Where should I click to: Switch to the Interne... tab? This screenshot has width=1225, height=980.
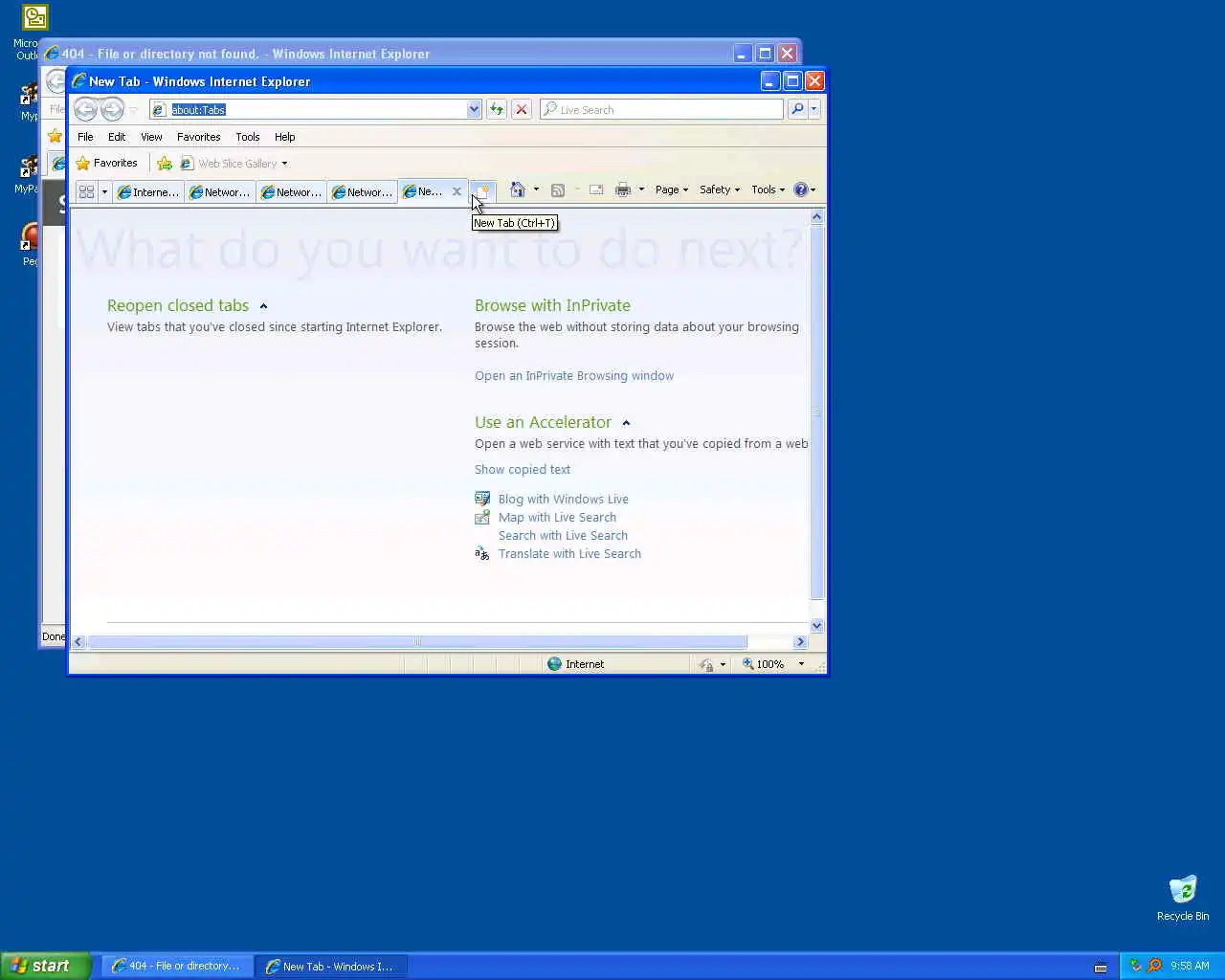(x=148, y=192)
